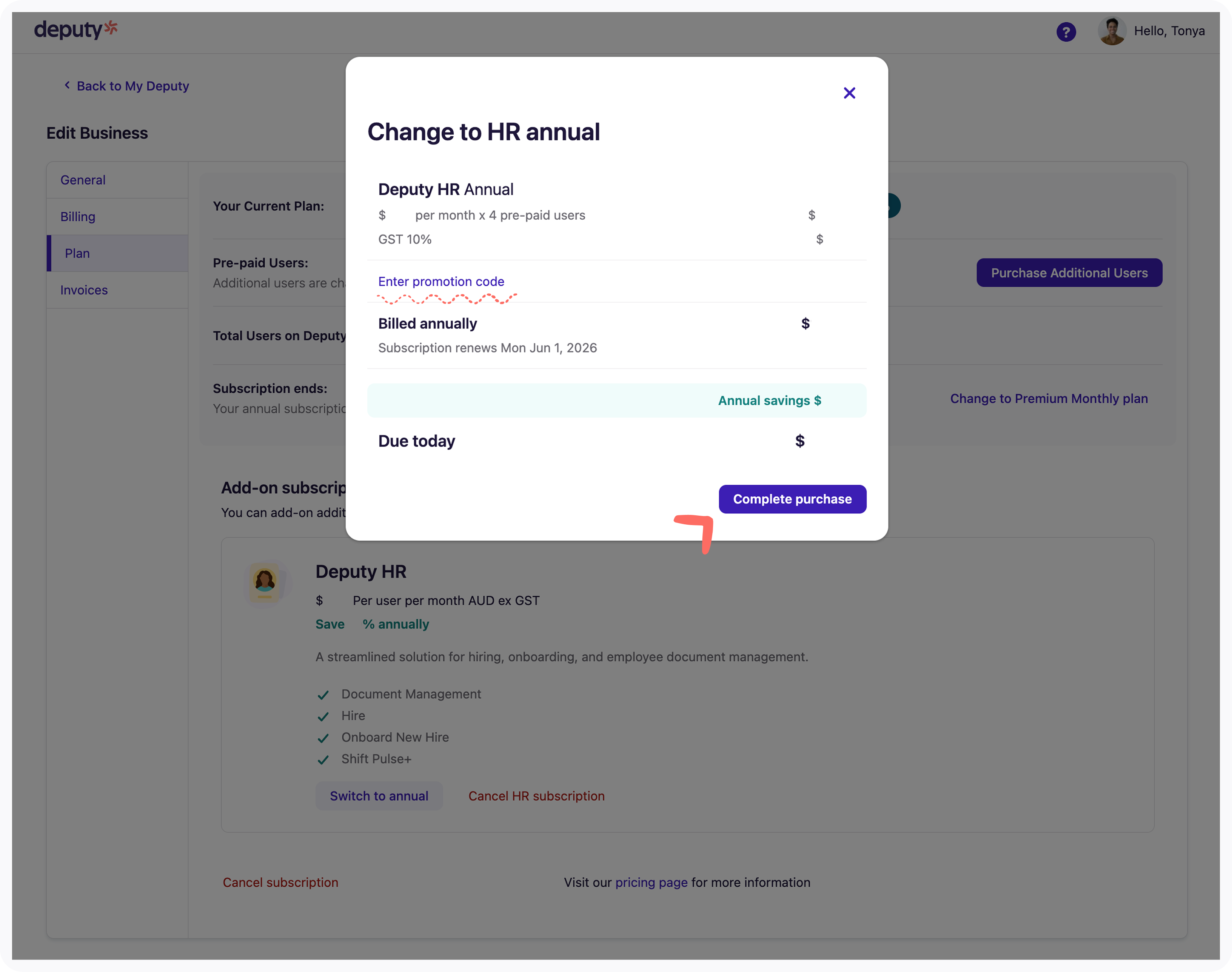Image resolution: width=1232 pixels, height=972 pixels.
Task: Click Complete purchase button
Action: pyautogui.click(x=792, y=499)
